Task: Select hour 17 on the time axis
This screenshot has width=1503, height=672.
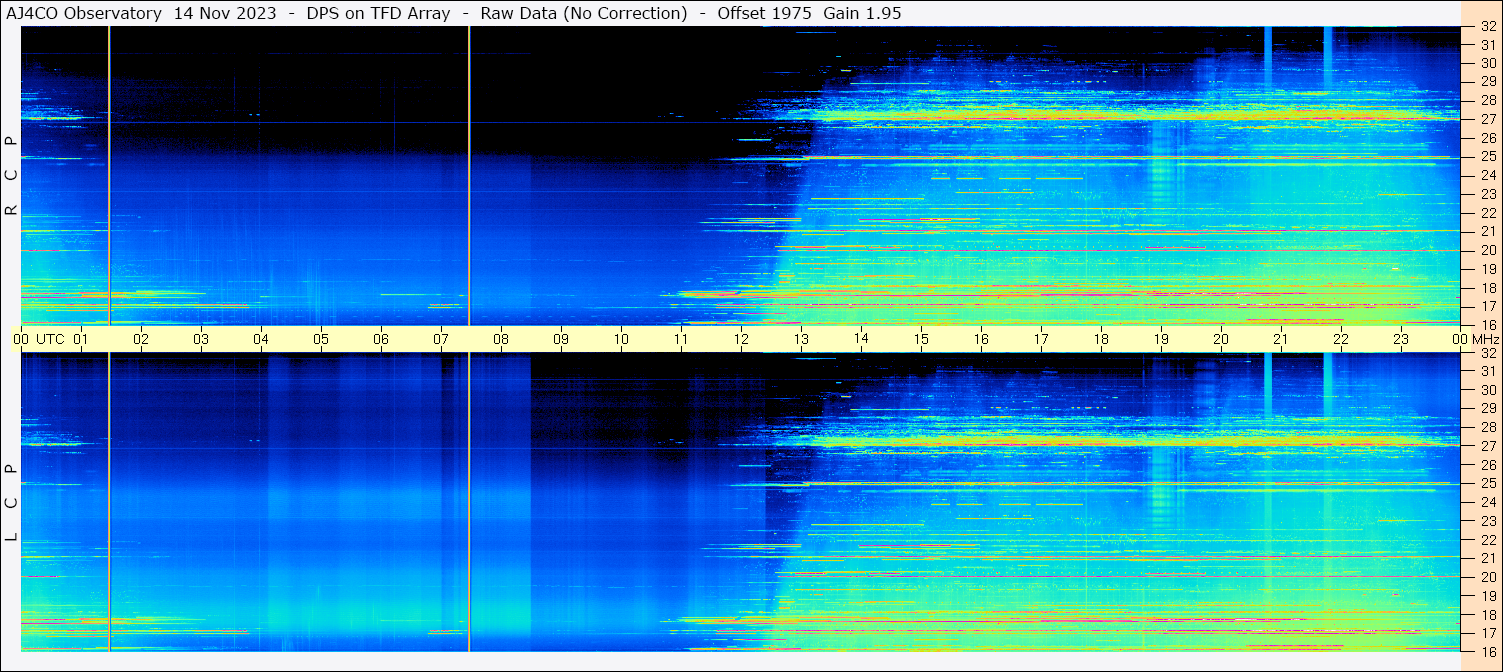Action: pyautogui.click(x=1041, y=339)
